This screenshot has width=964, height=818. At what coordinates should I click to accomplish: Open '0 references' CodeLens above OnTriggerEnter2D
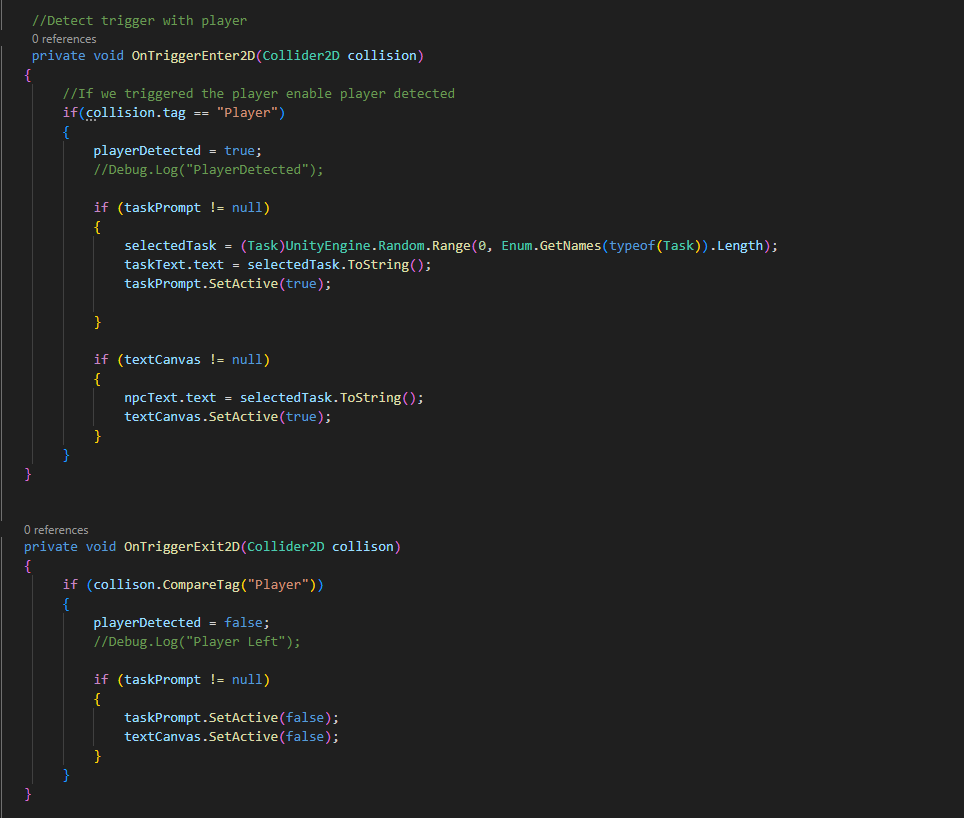click(64, 39)
